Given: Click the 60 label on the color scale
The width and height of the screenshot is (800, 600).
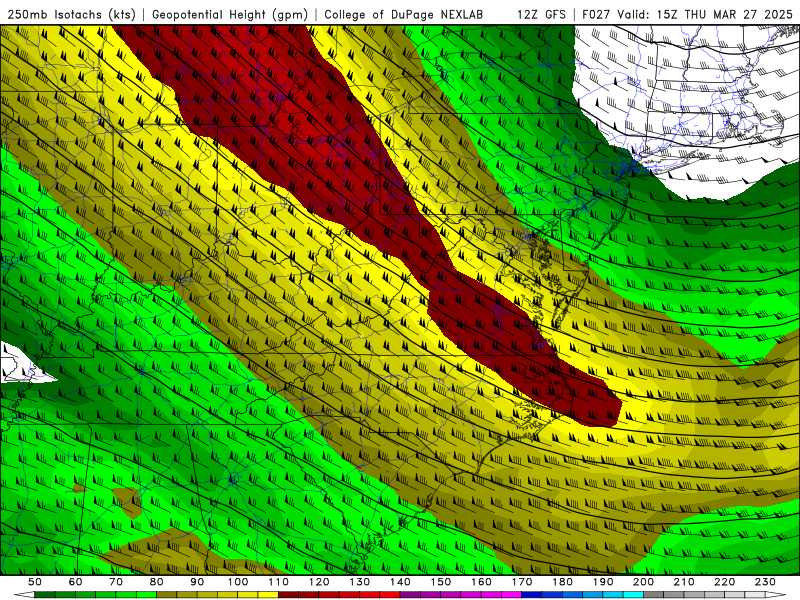Looking at the screenshot, I should 75,582.
